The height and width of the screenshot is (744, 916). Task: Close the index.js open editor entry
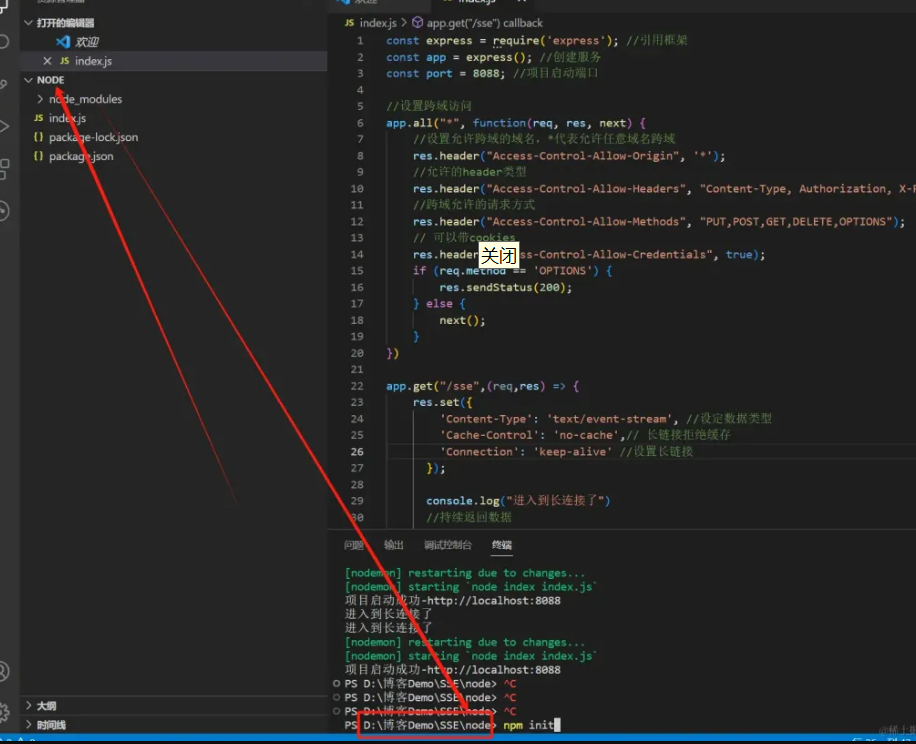coord(47,61)
